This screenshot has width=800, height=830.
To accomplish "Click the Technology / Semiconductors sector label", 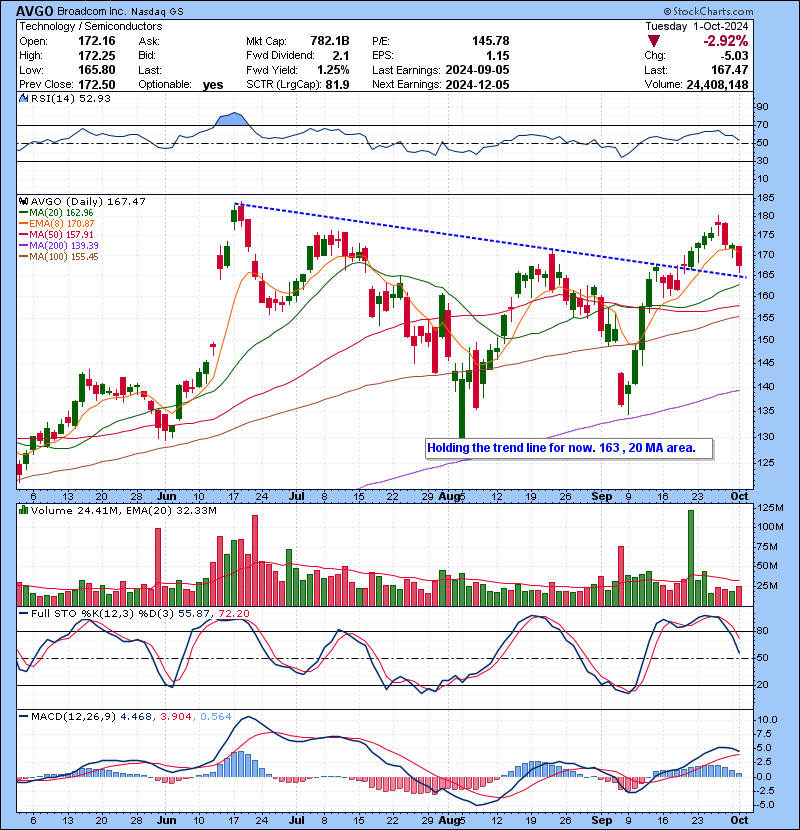I will pyautogui.click(x=91, y=26).
